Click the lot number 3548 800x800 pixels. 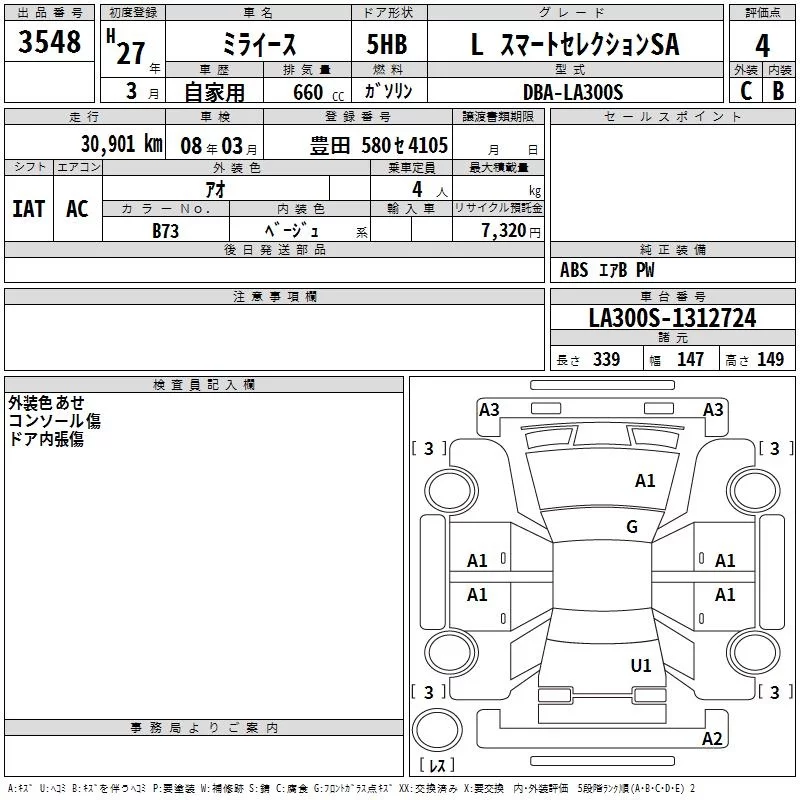click(49, 42)
